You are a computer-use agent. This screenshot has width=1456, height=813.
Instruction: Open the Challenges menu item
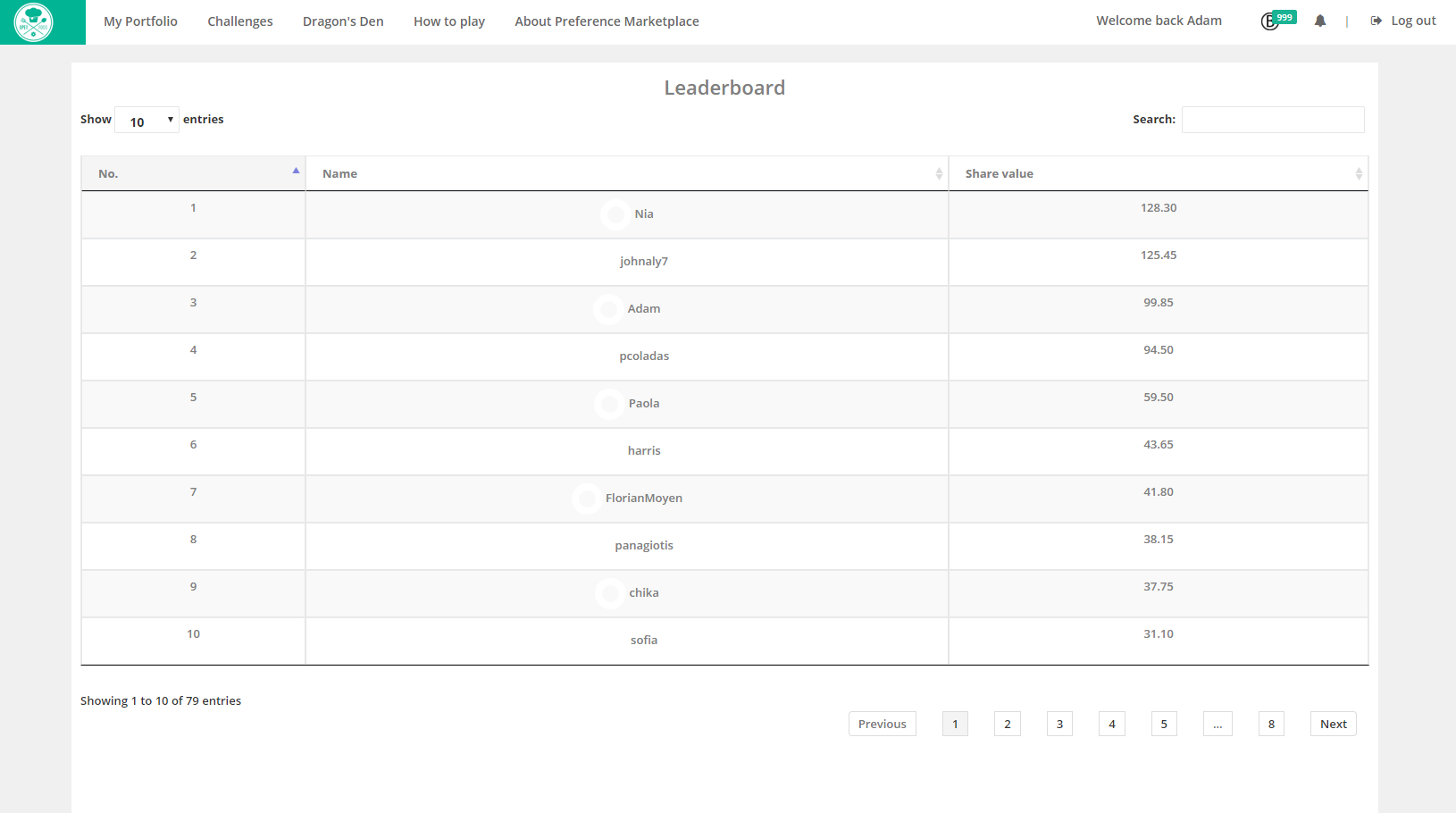click(240, 21)
